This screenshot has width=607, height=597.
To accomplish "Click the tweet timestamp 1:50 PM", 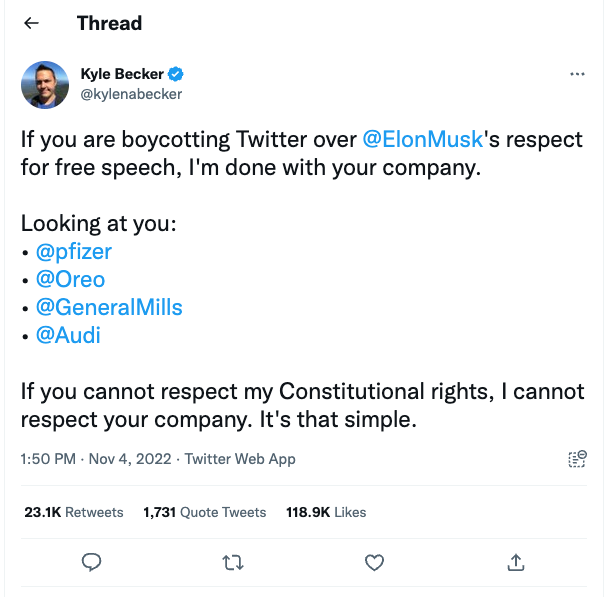I will coord(48,459).
